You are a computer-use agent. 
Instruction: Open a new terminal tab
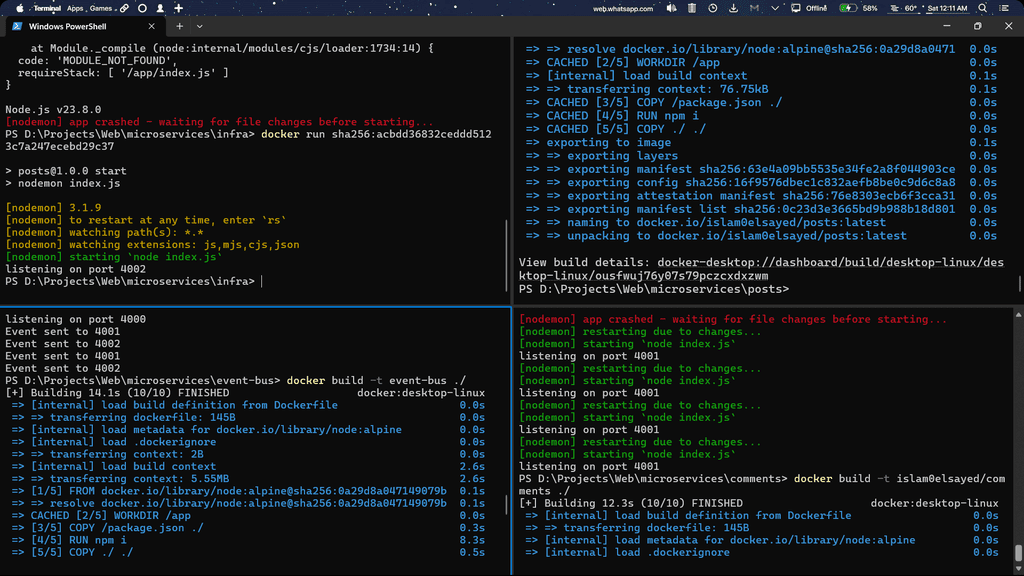[180, 26]
